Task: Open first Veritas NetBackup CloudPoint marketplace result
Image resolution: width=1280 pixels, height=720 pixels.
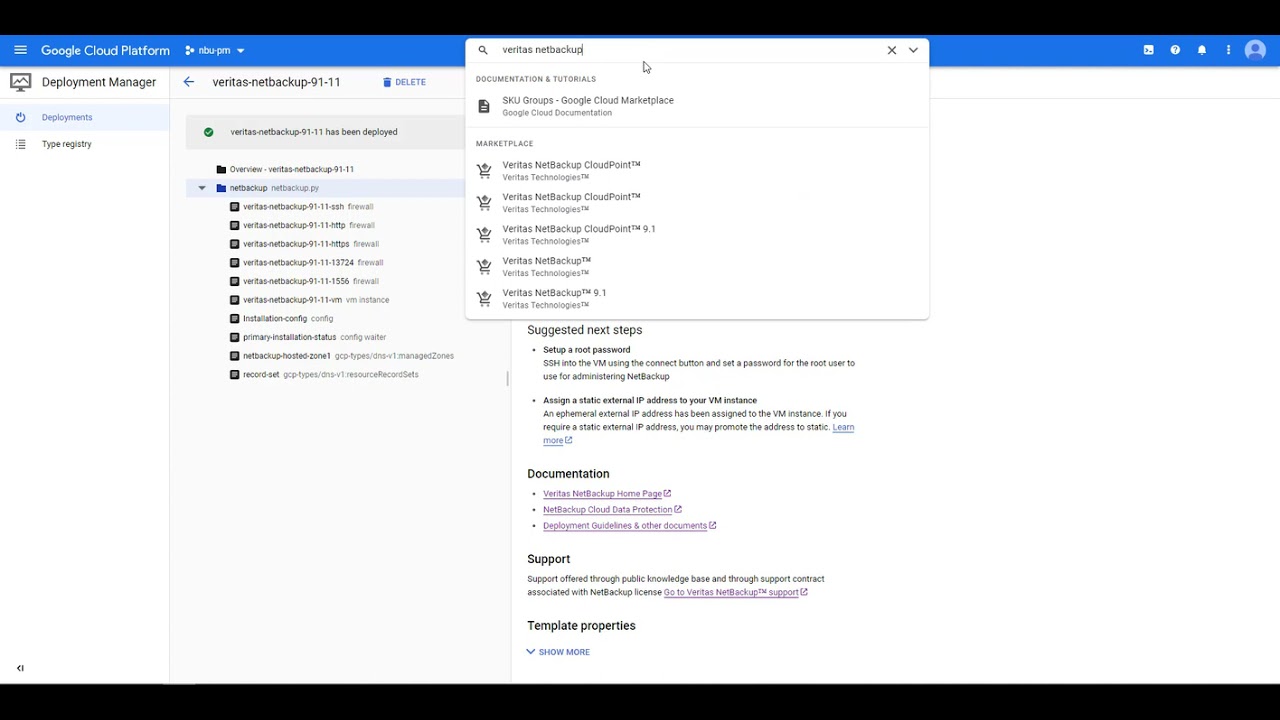Action: pos(697,170)
